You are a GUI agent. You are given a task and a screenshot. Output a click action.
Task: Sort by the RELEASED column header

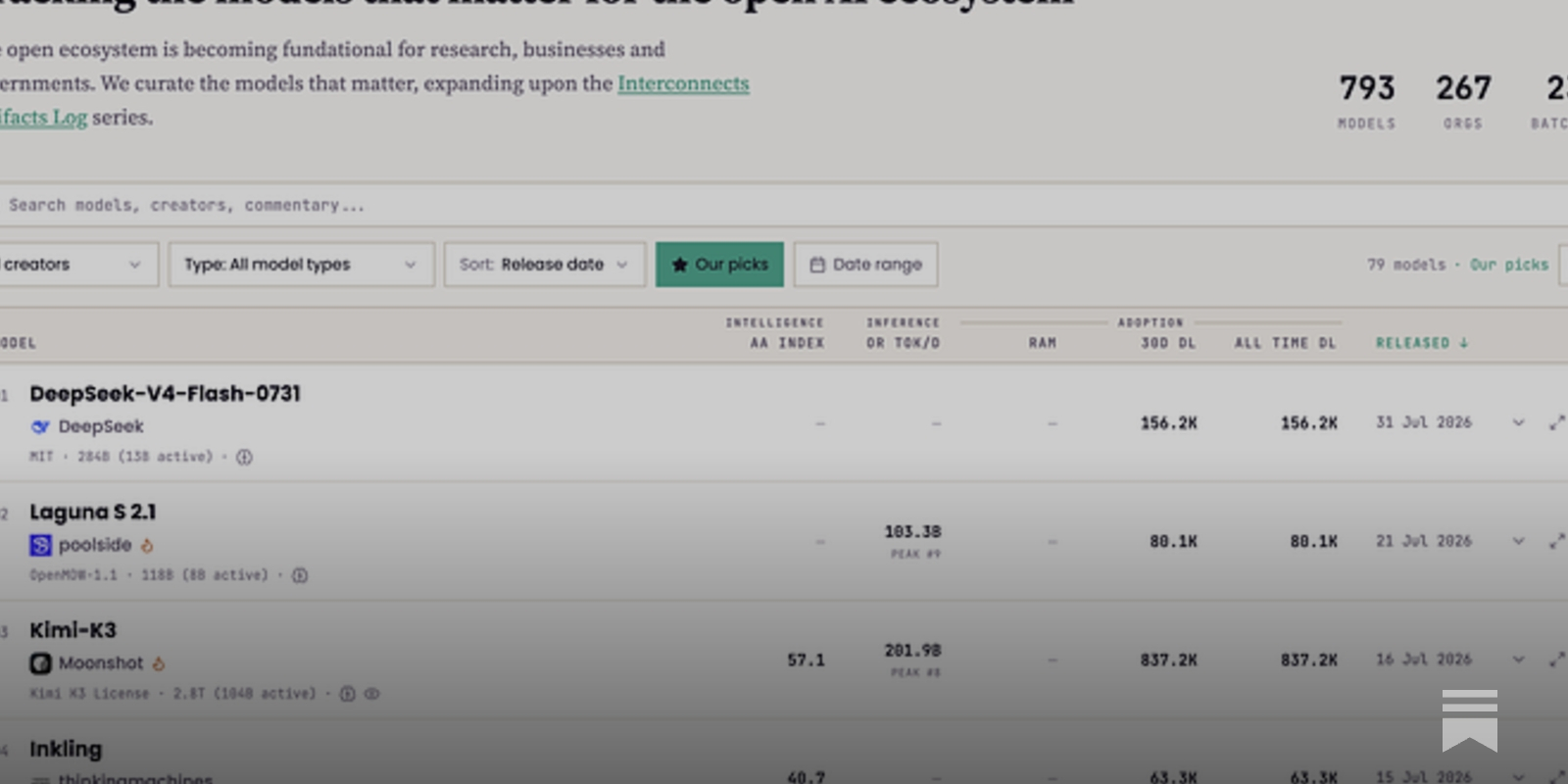1422,343
